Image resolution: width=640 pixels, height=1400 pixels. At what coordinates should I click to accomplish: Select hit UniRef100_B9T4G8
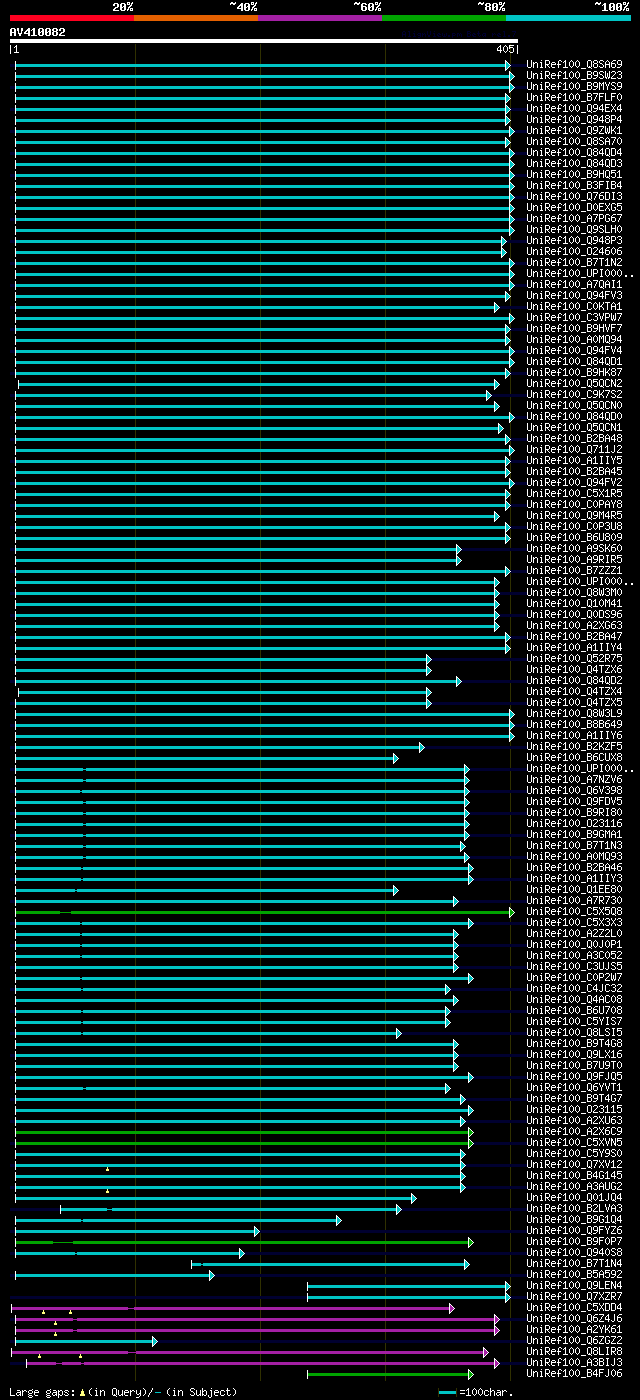[x=574, y=1044]
